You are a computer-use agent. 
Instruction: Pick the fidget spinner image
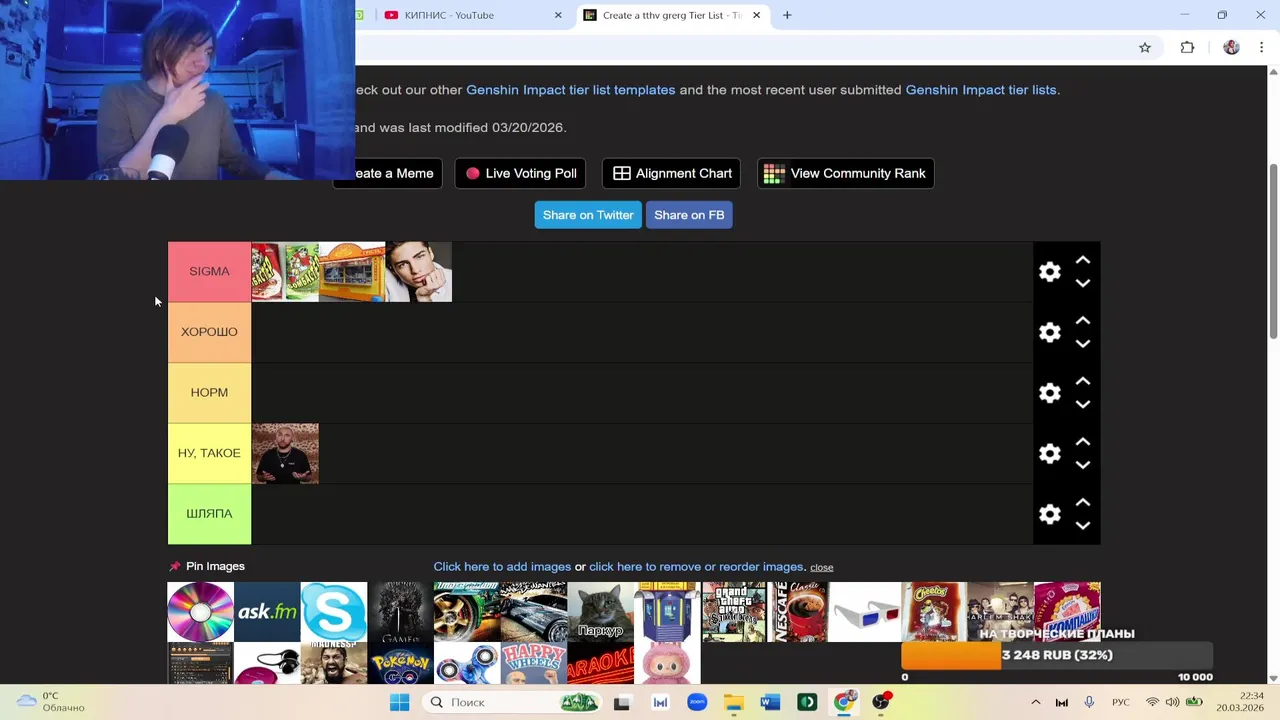click(467, 664)
